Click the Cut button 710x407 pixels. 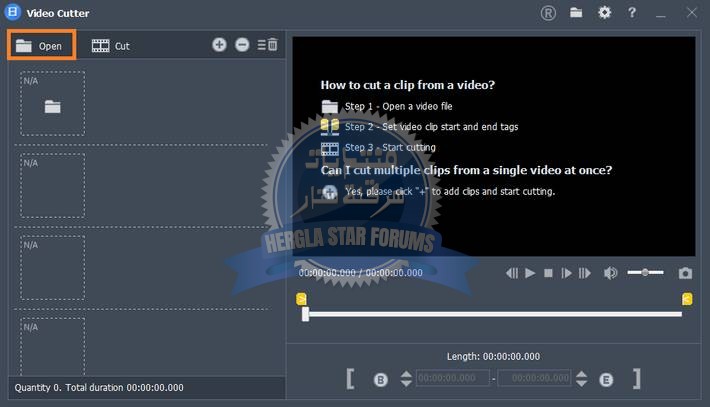pos(111,45)
